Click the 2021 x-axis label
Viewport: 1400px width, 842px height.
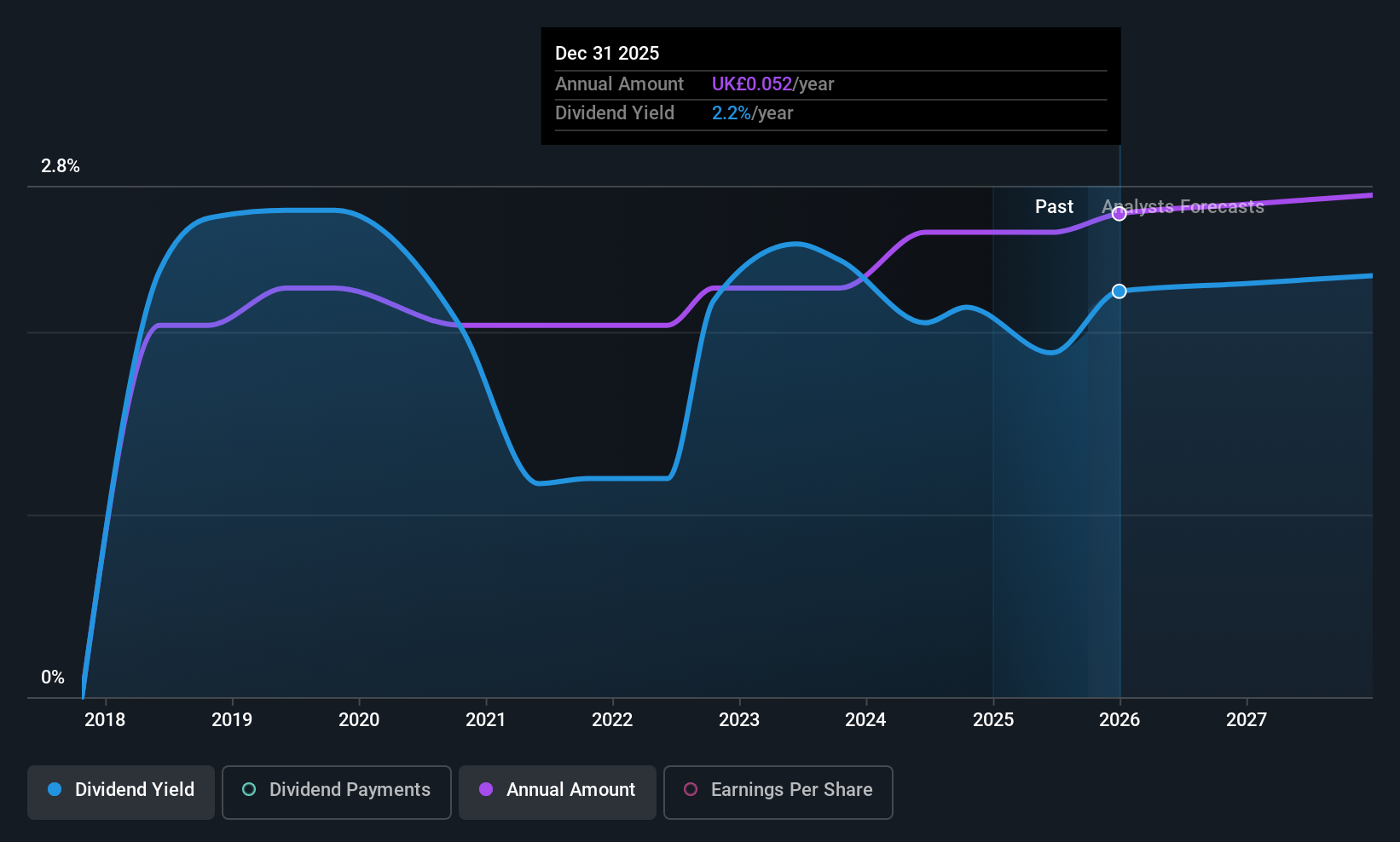pos(486,720)
